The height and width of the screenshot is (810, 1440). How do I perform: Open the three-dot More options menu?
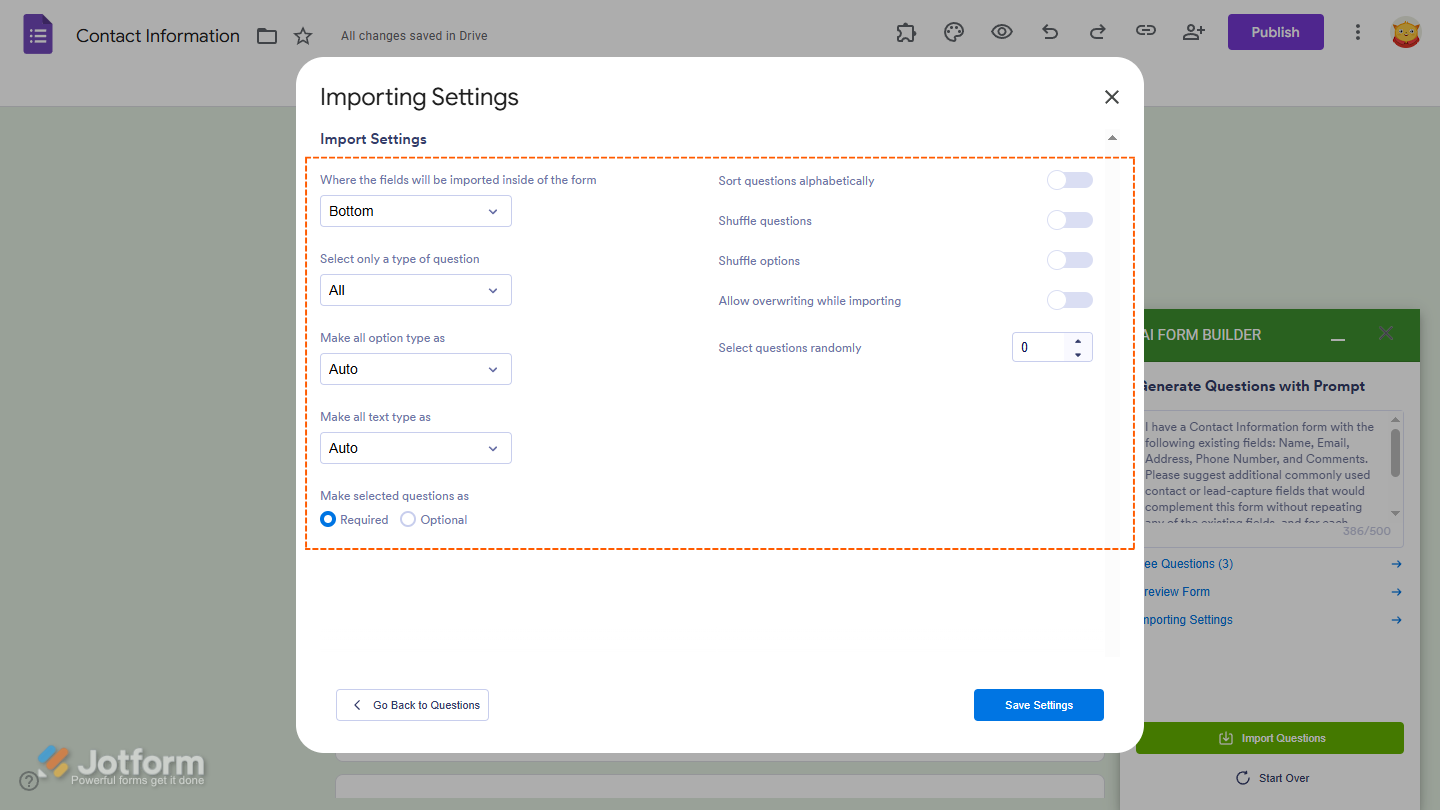click(1358, 32)
